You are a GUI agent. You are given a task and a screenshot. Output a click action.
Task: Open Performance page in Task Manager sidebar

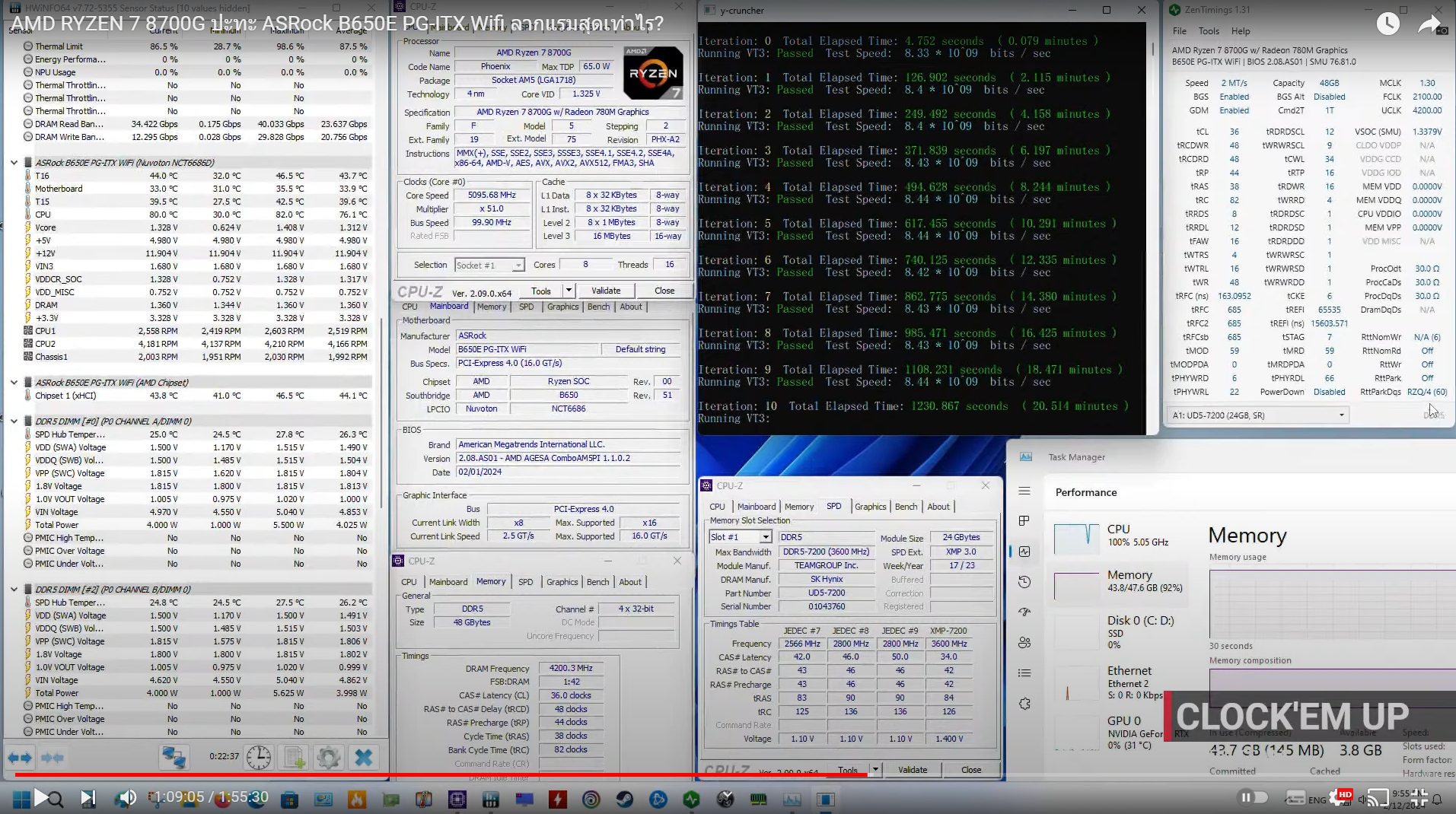click(x=1024, y=552)
